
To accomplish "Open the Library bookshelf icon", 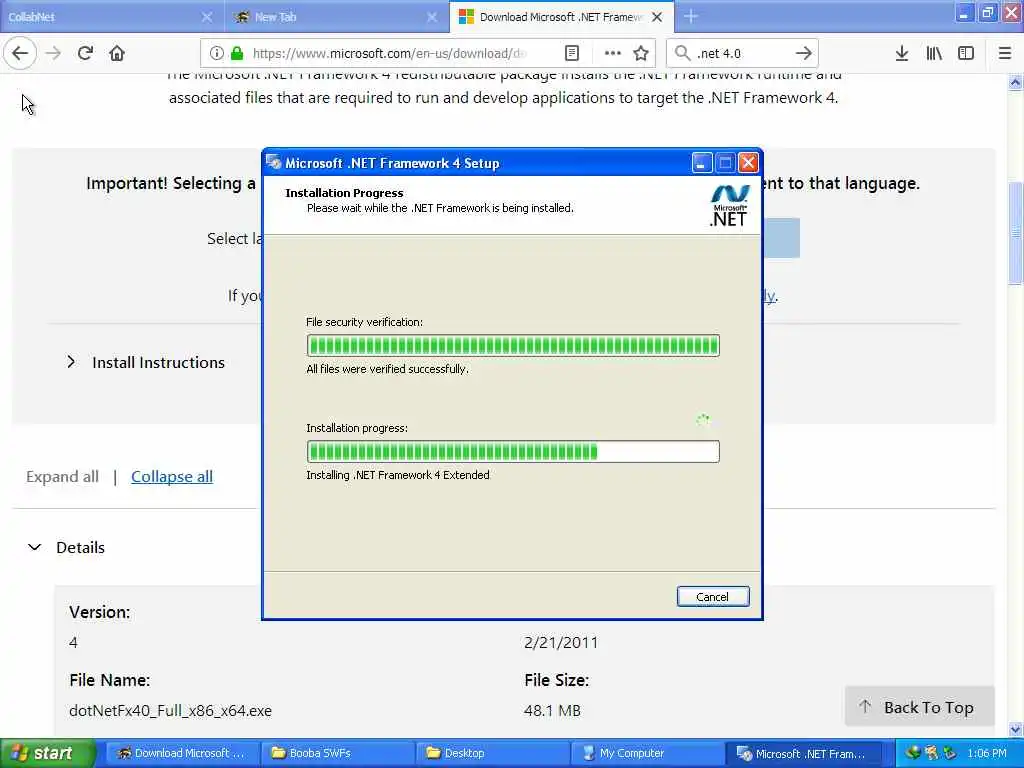I will tap(934, 53).
